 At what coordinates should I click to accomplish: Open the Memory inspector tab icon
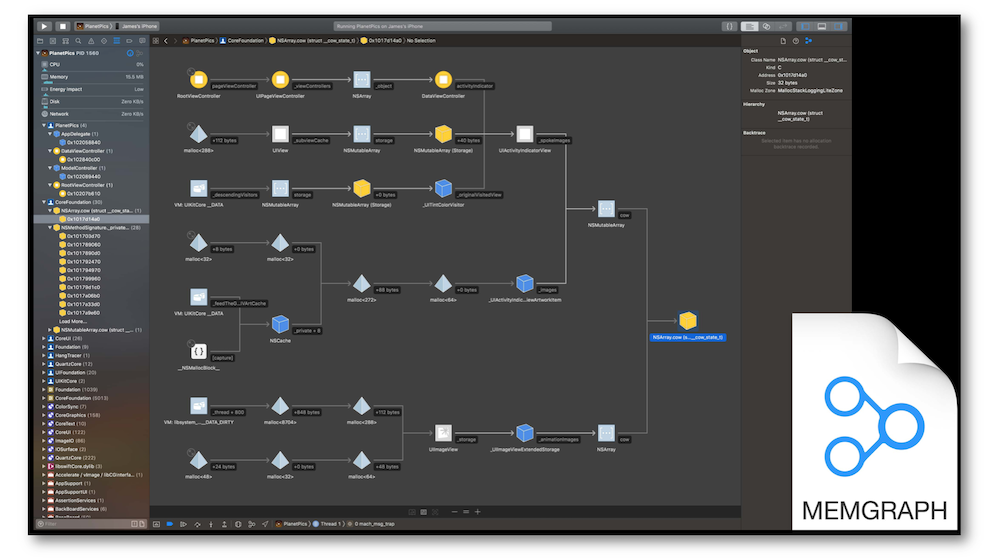809,41
